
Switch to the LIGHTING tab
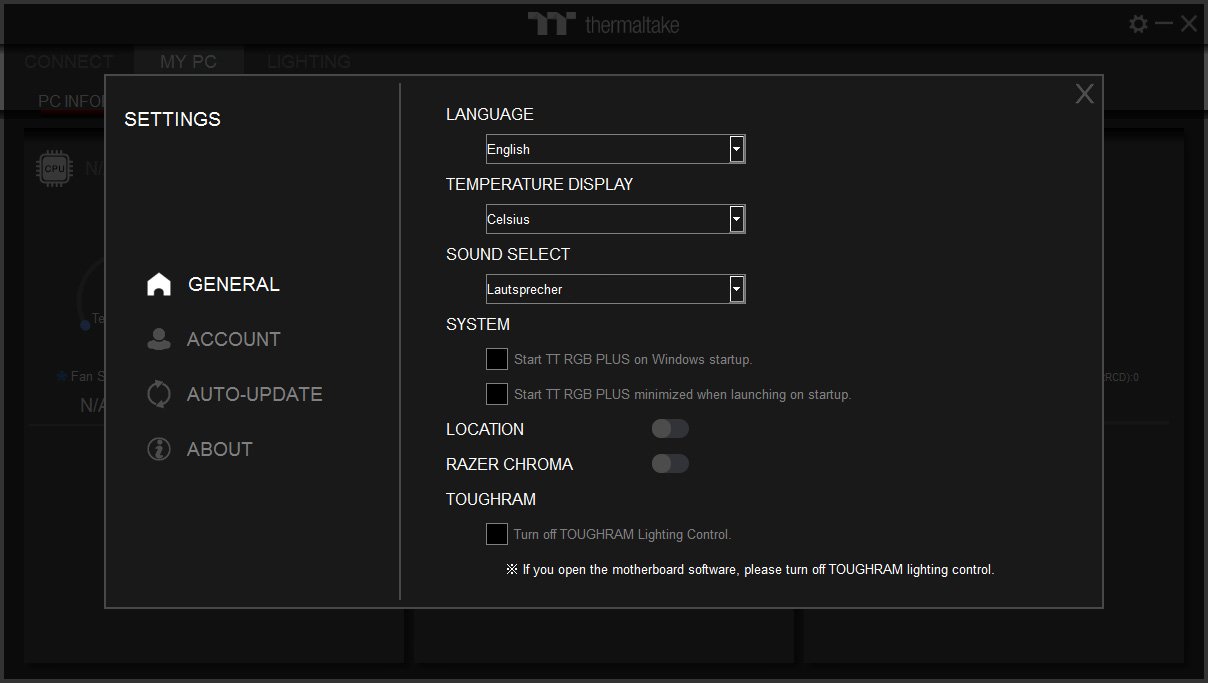tap(309, 62)
